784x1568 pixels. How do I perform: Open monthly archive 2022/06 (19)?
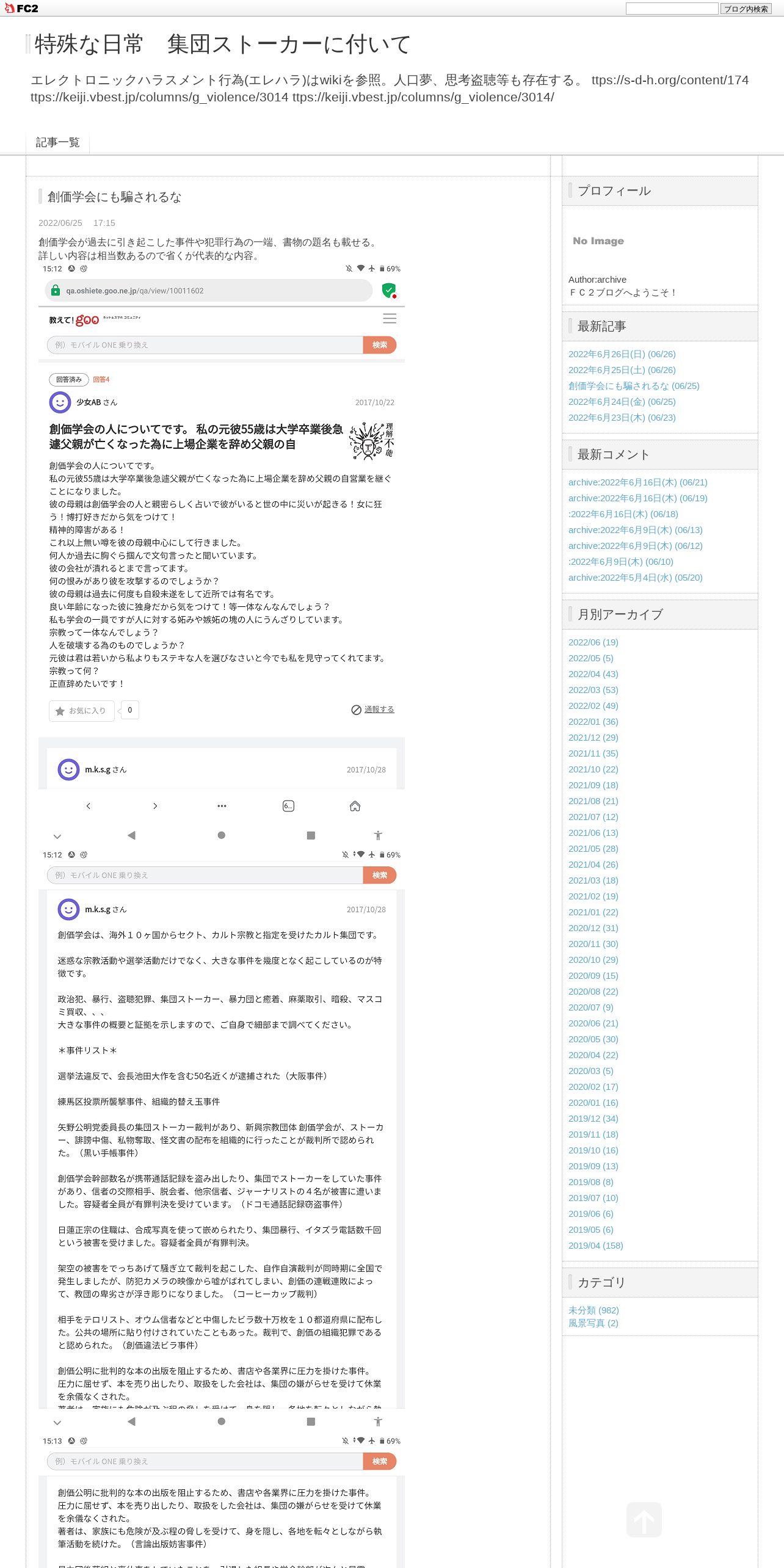coord(593,642)
